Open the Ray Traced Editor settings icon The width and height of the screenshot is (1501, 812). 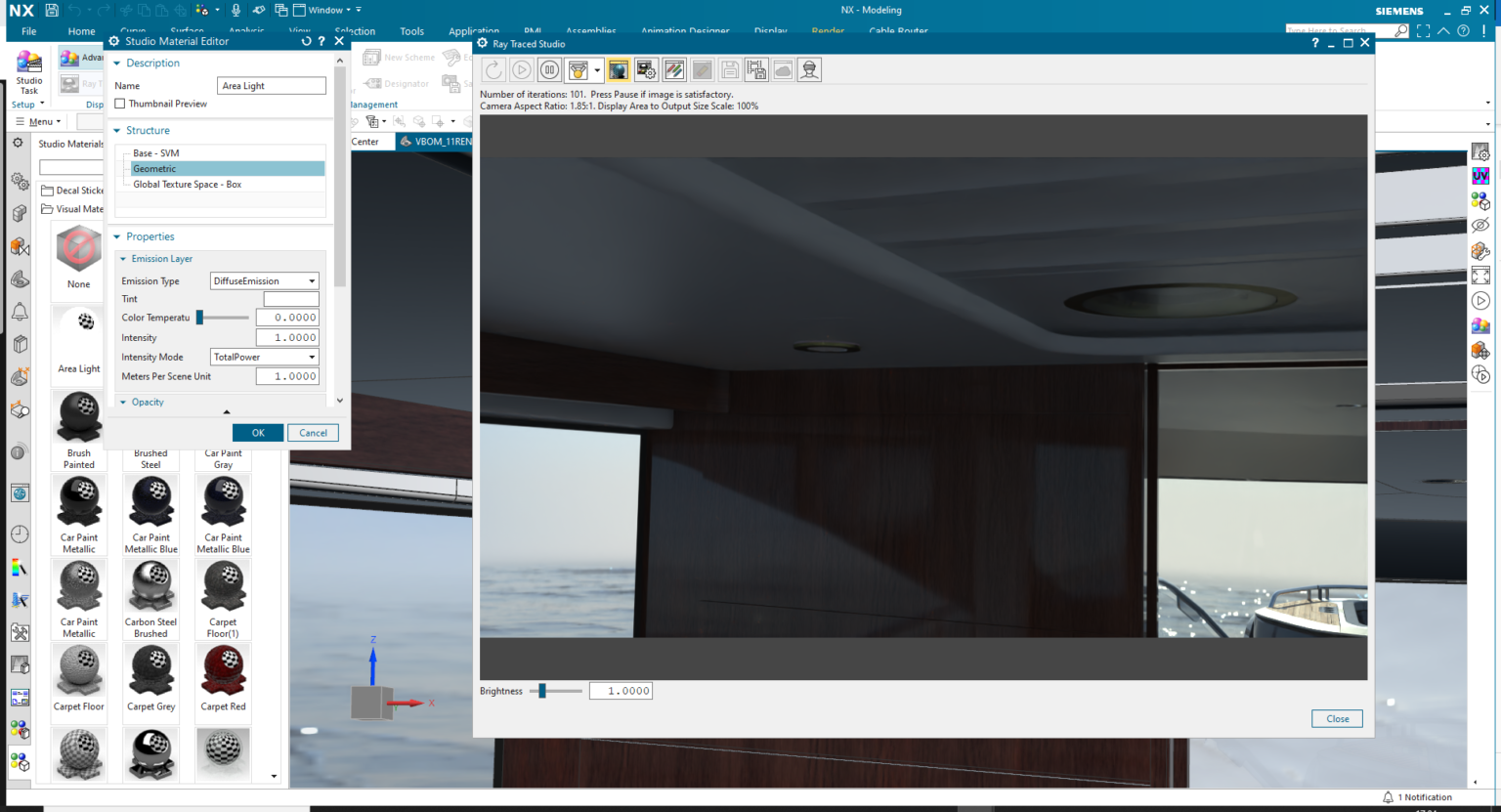(x=646, y=68)
